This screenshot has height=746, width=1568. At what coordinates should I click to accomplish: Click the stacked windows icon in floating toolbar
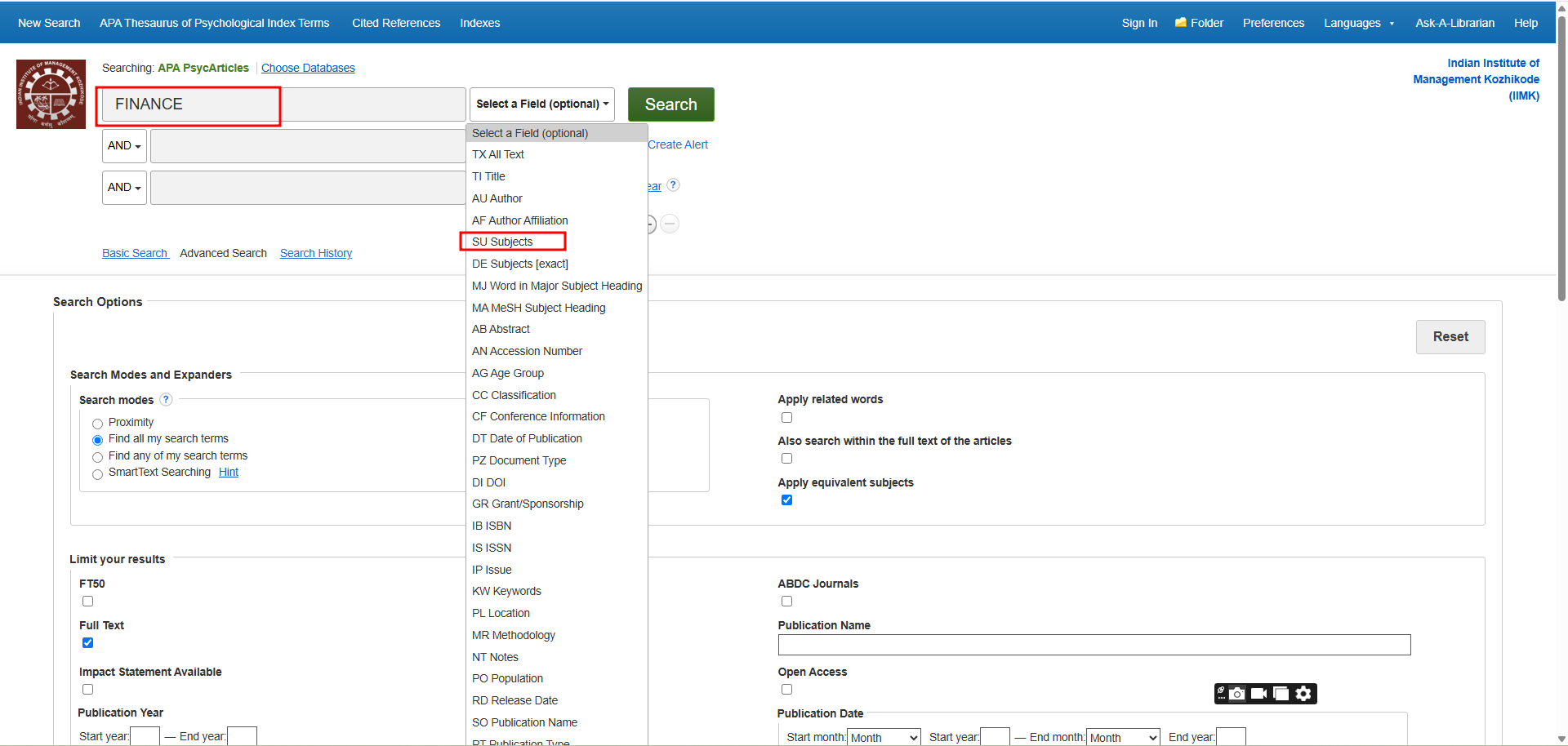(x=1281, y=694)
